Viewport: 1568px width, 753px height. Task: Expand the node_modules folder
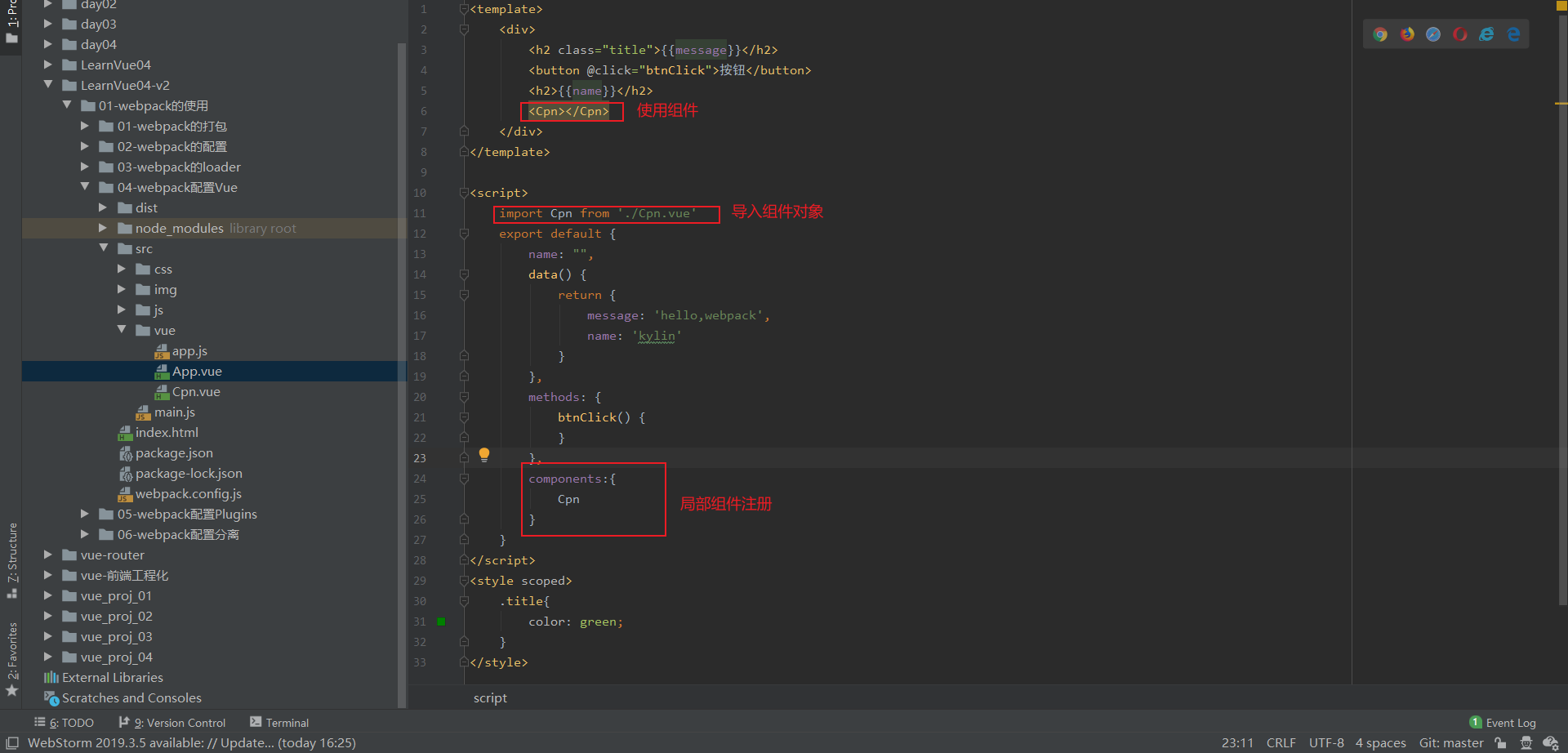tap(103, 228)
